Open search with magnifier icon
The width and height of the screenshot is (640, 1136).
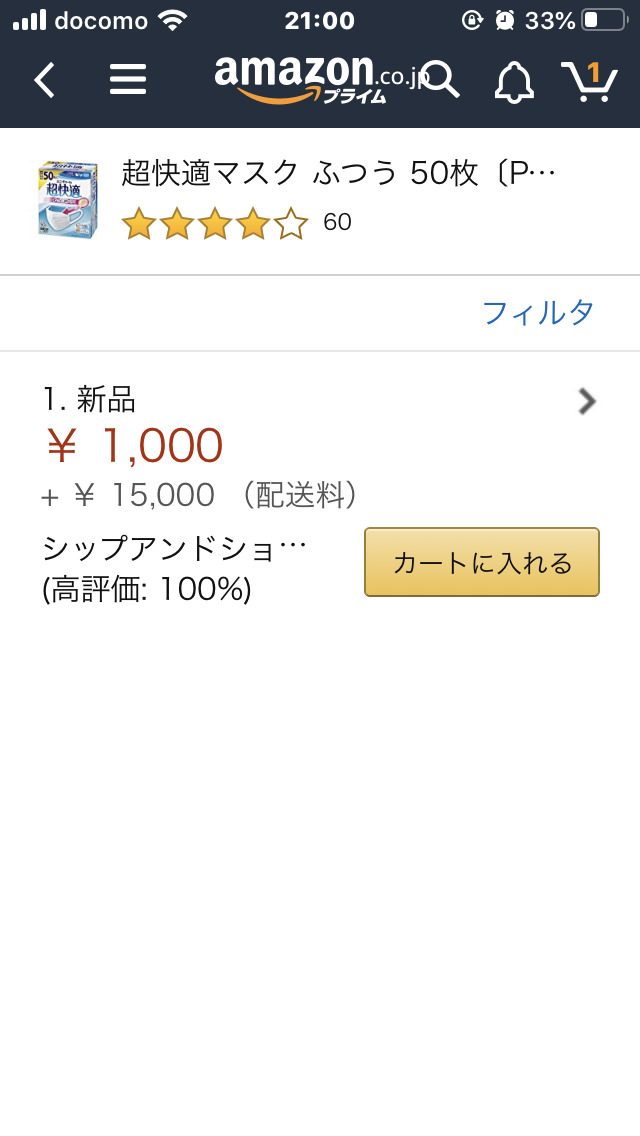440,80
